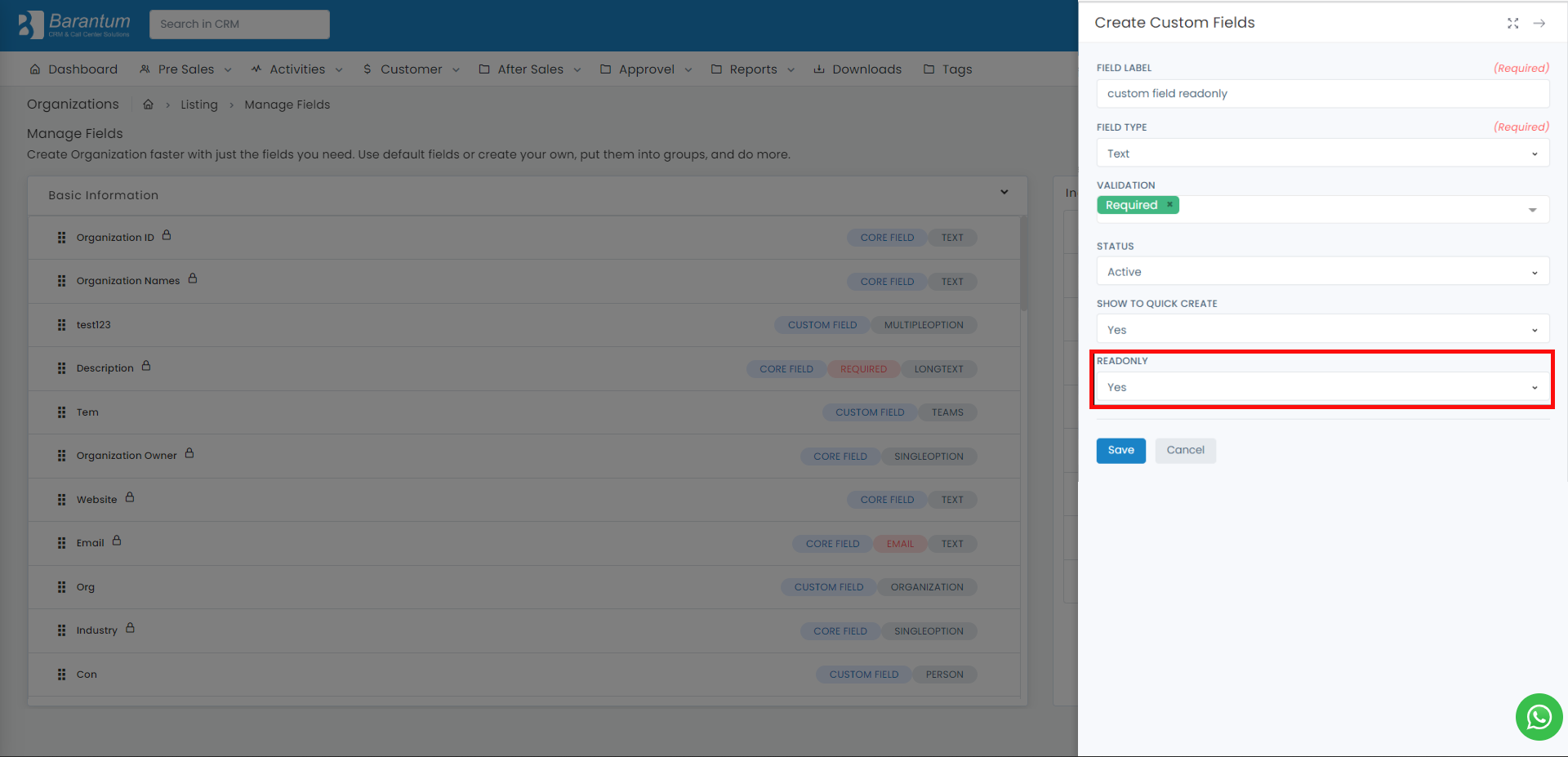Open the Status dropdown showing Active

point(1322,271)
